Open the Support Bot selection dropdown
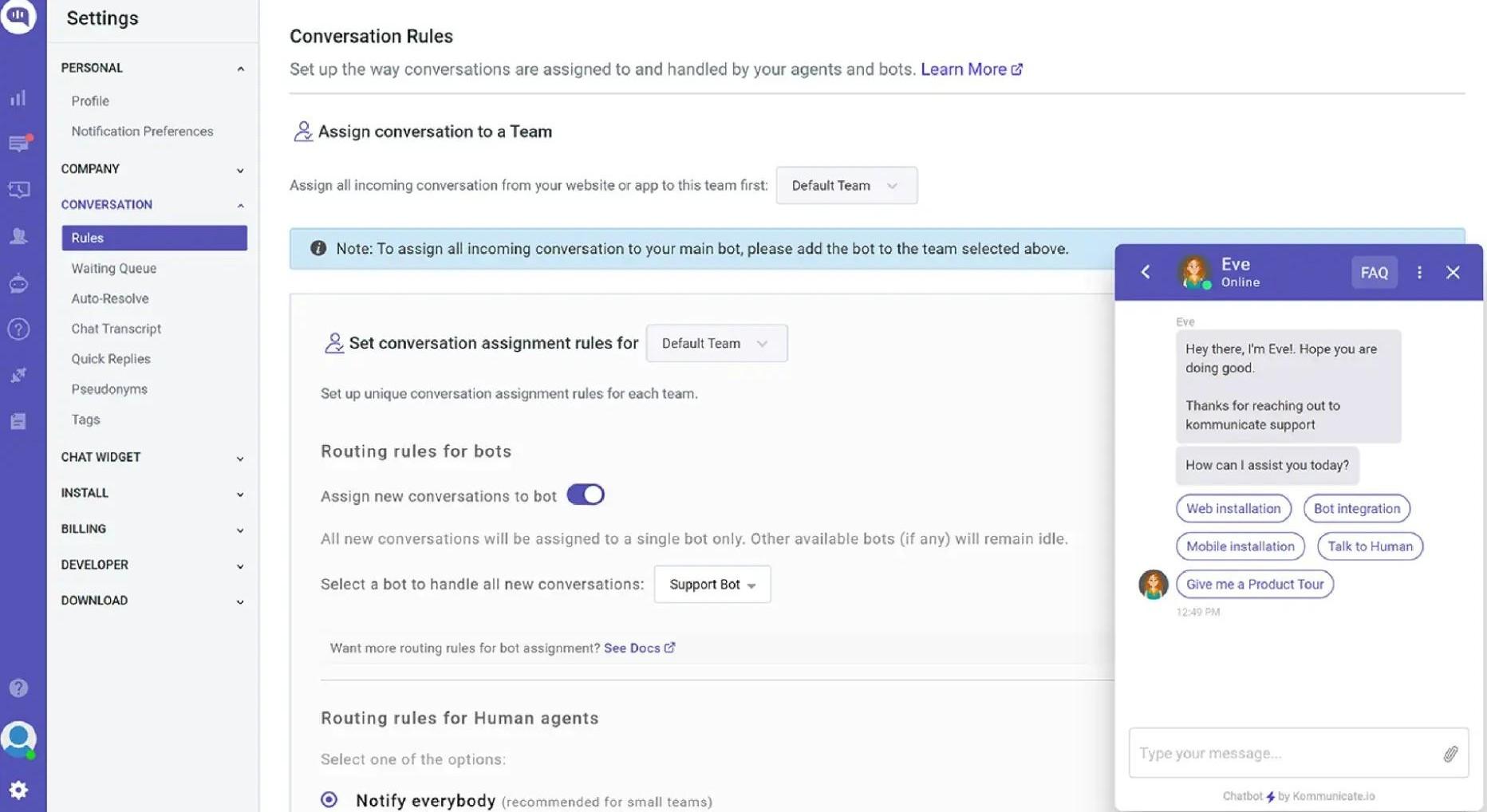 click(x=712, y=584)
